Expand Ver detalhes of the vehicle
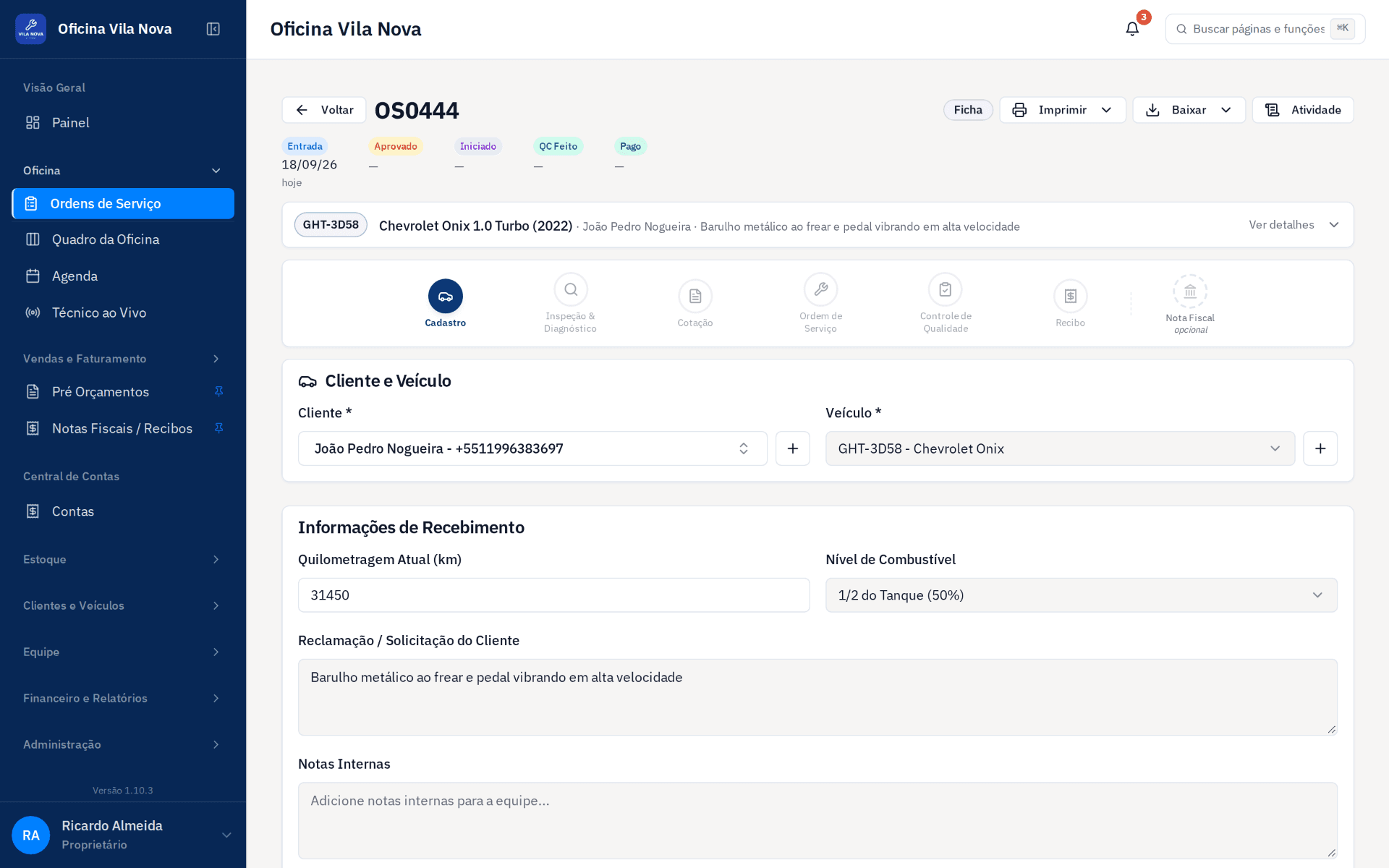 (x=1294, y=225)
